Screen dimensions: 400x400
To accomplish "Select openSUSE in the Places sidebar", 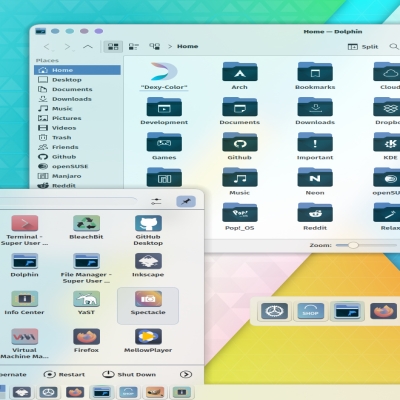I will click(77, 166).
